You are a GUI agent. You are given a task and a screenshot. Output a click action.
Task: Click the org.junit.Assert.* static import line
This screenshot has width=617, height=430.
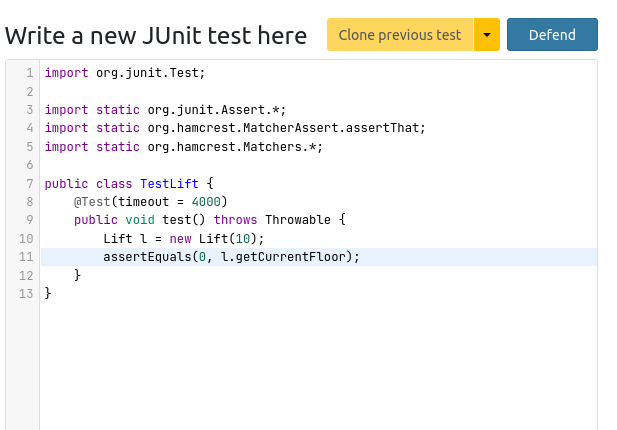click(x=172, y=110)
